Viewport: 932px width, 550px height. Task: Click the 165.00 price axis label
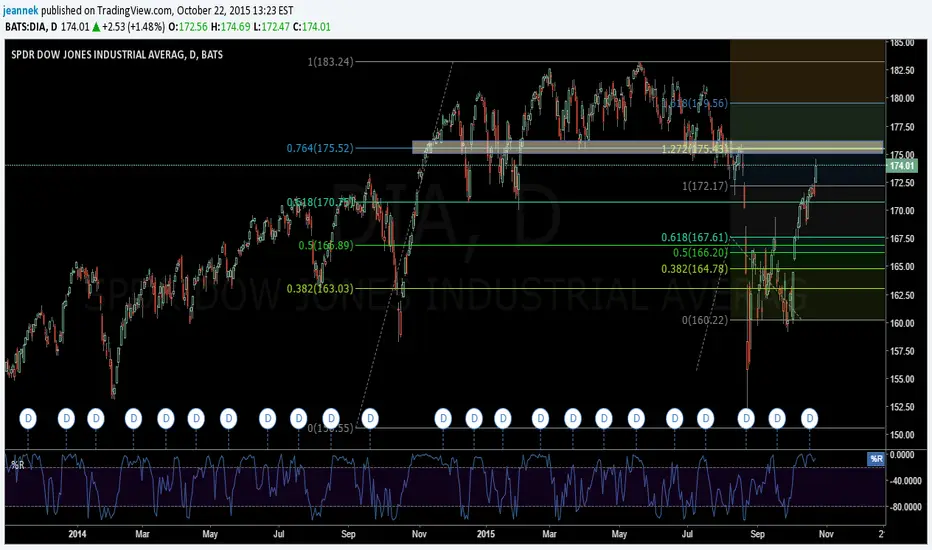coord(902,266)
